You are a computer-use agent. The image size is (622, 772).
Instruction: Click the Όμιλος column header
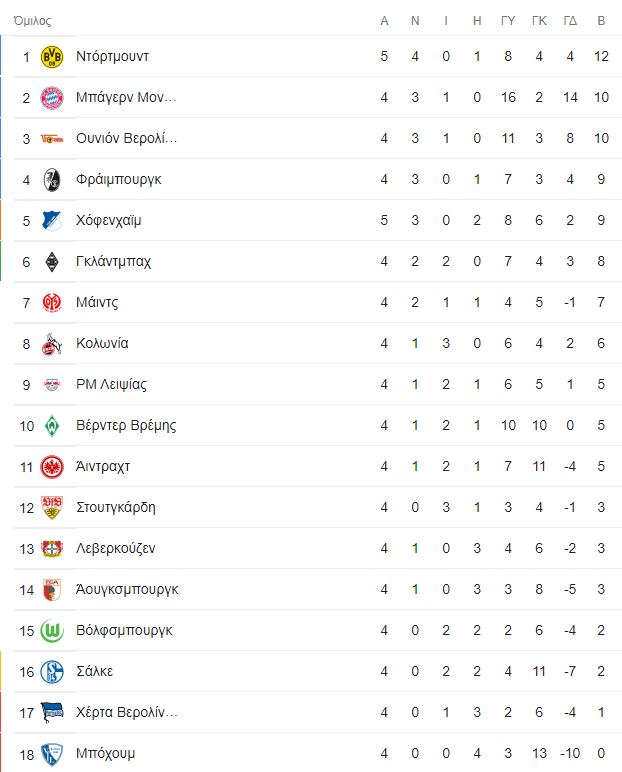pyautogui.click(x=33, y=21)
